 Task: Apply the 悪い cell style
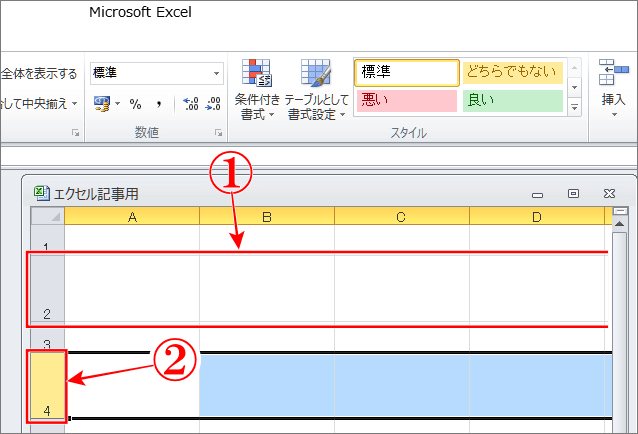(407, 100)
